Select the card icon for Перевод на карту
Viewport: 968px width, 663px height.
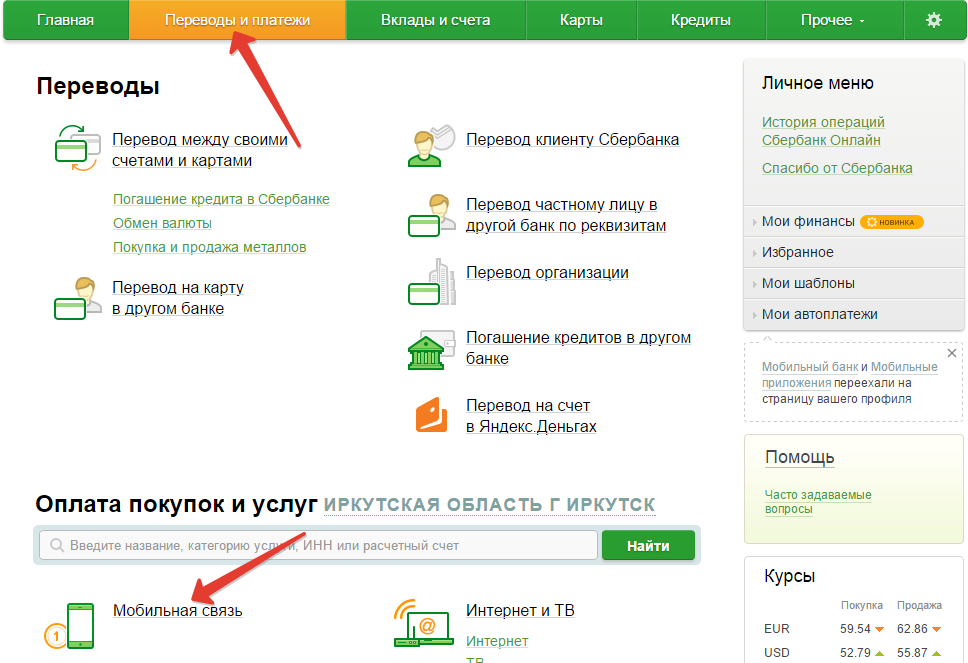coord(76,296)
